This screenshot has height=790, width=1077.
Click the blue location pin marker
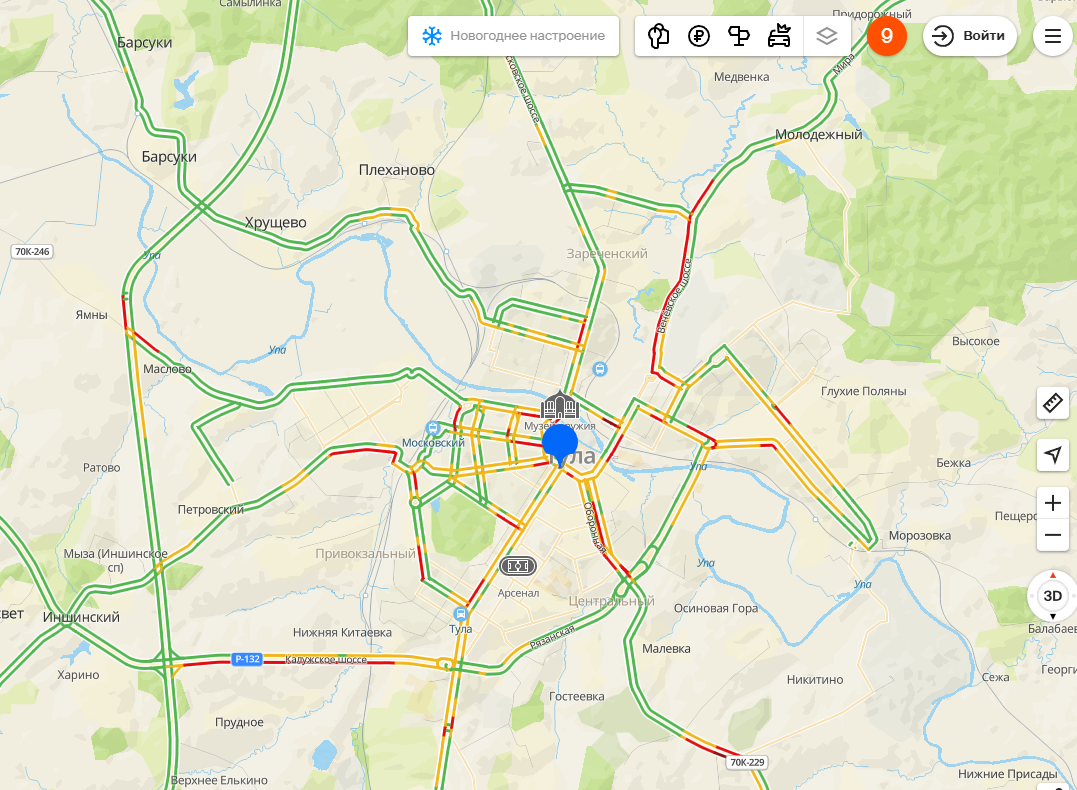pos(560,445)
